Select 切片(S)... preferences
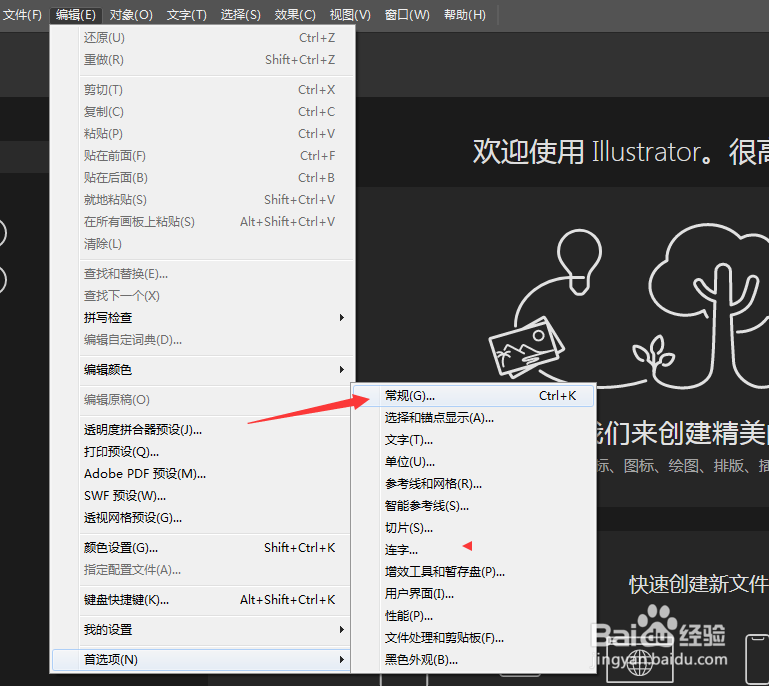The width and height of the screenshot is (769, 686). coord(474,528)
